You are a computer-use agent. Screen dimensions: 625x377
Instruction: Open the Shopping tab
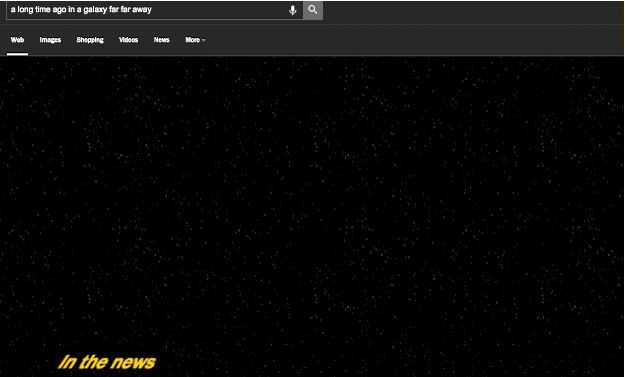90,40
